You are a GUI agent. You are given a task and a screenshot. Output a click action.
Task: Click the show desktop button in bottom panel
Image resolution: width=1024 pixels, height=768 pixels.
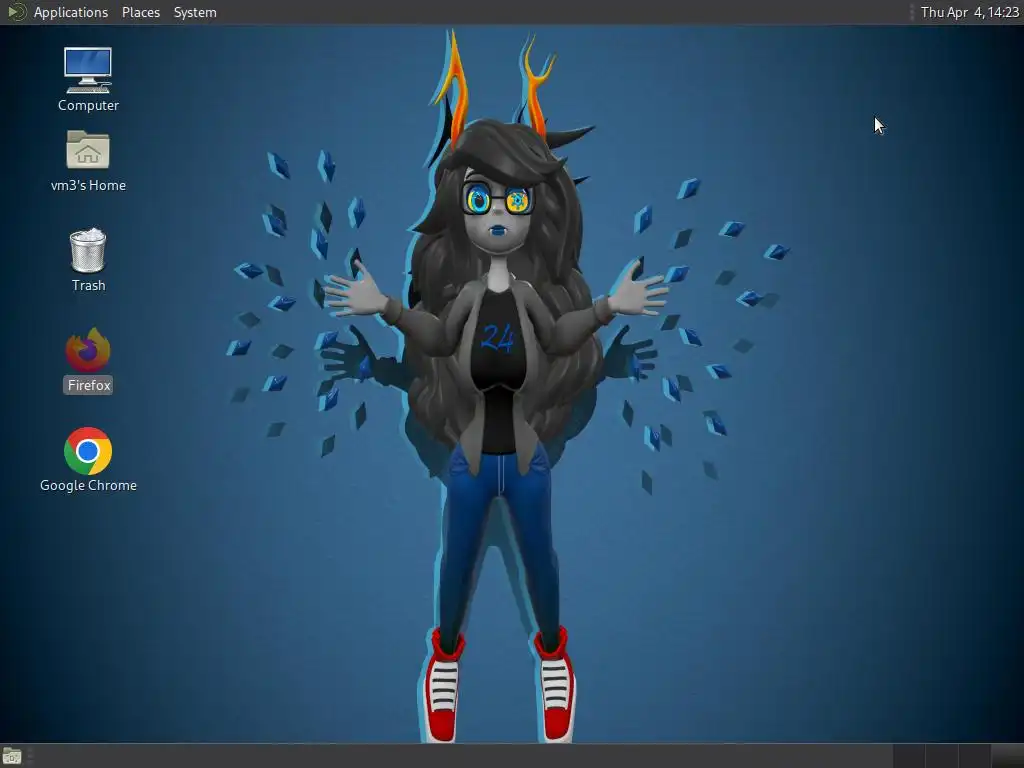click(x=12, y=756)
